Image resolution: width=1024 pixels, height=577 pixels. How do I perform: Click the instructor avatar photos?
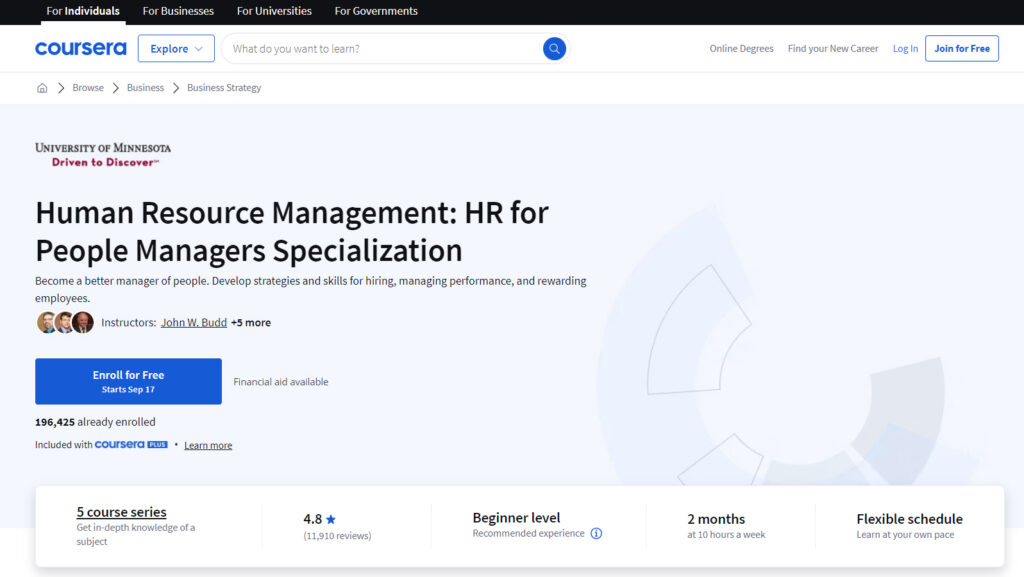pos(65,322)
